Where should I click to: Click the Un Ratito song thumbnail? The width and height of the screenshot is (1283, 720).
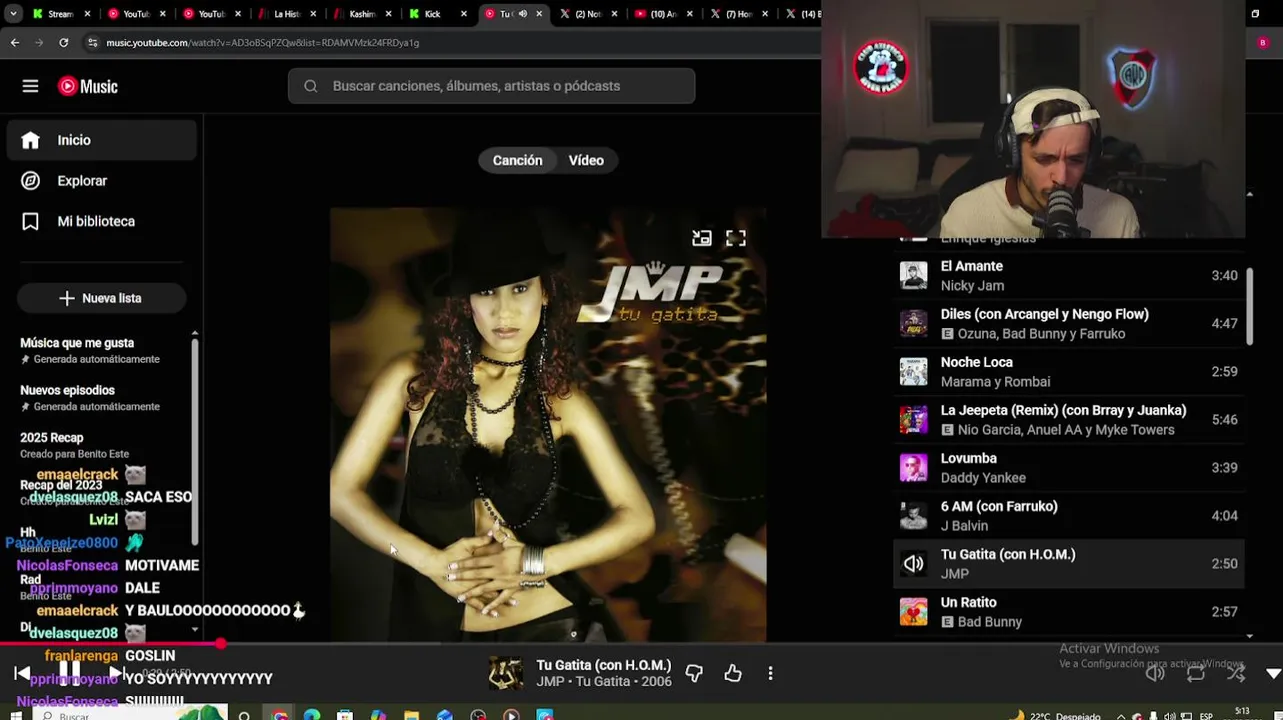point(913,612)
